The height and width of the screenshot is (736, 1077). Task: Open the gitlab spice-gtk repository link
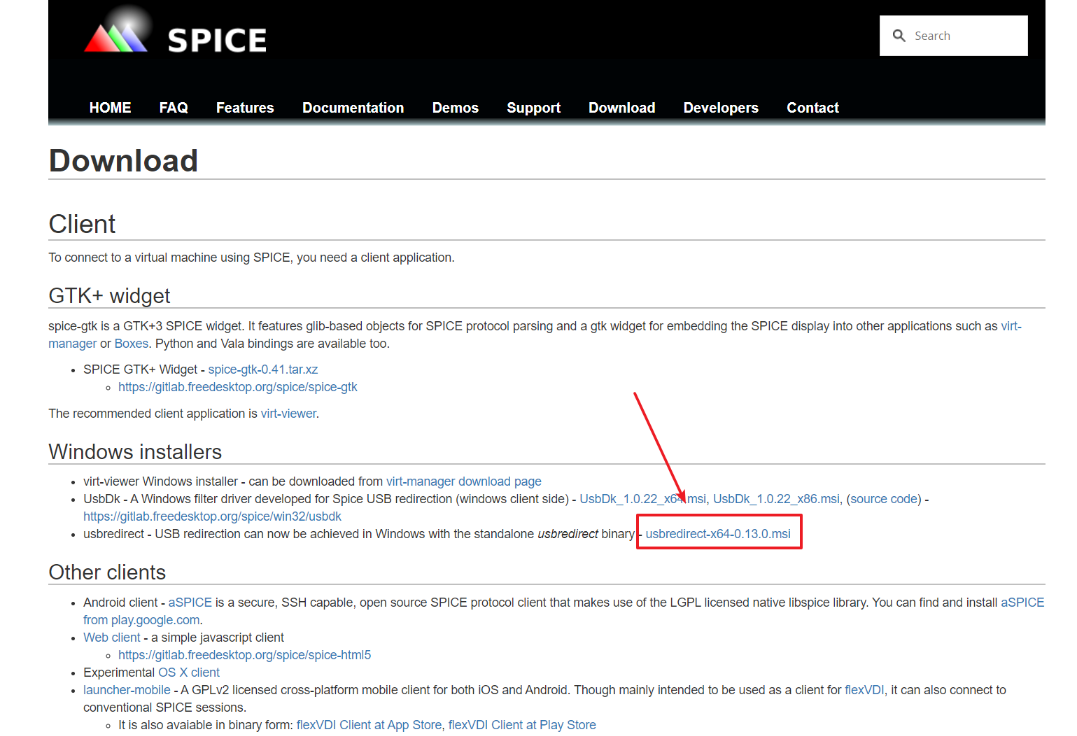(238, 387)
